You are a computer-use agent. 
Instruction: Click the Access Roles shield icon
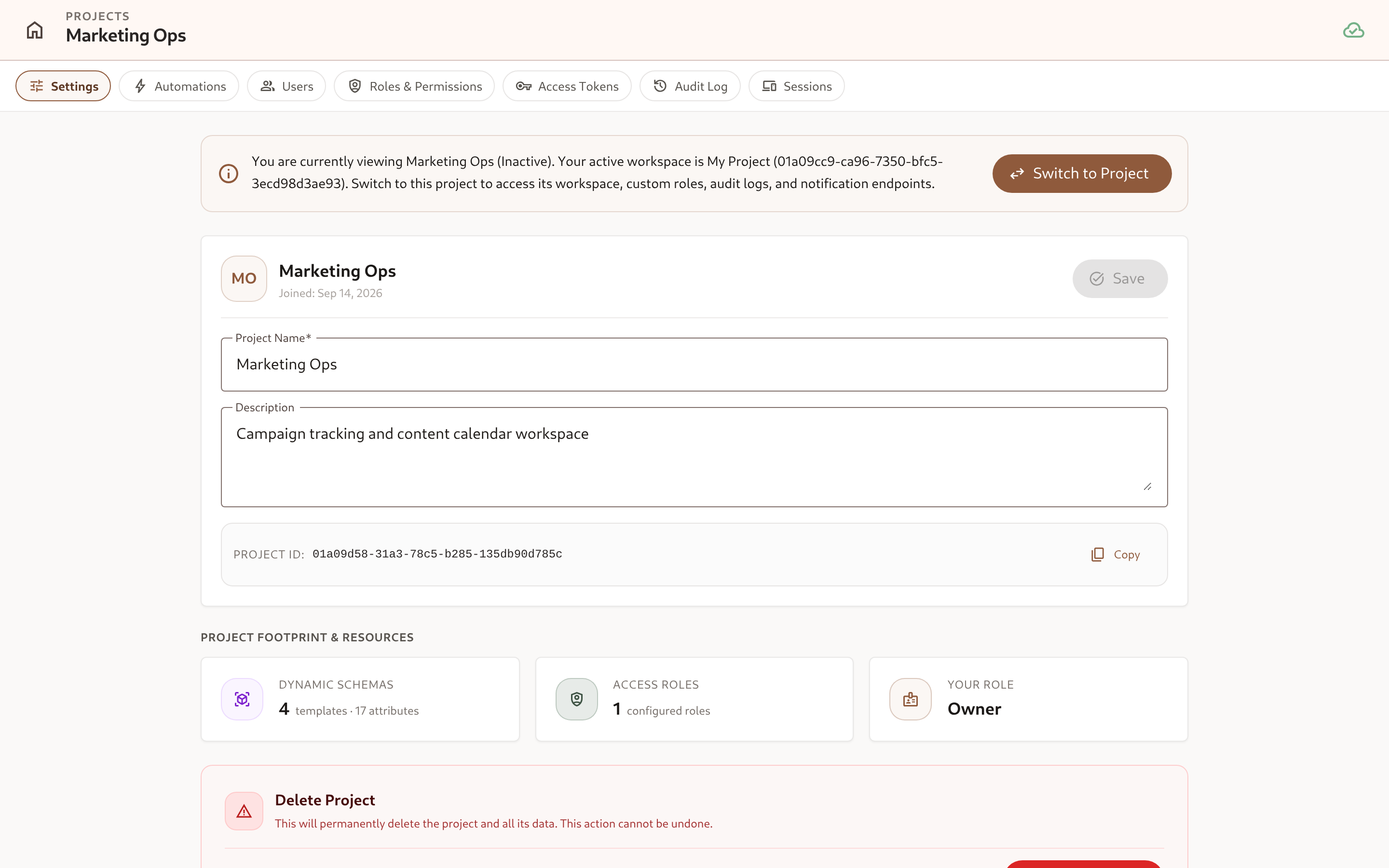pos(576,699)
